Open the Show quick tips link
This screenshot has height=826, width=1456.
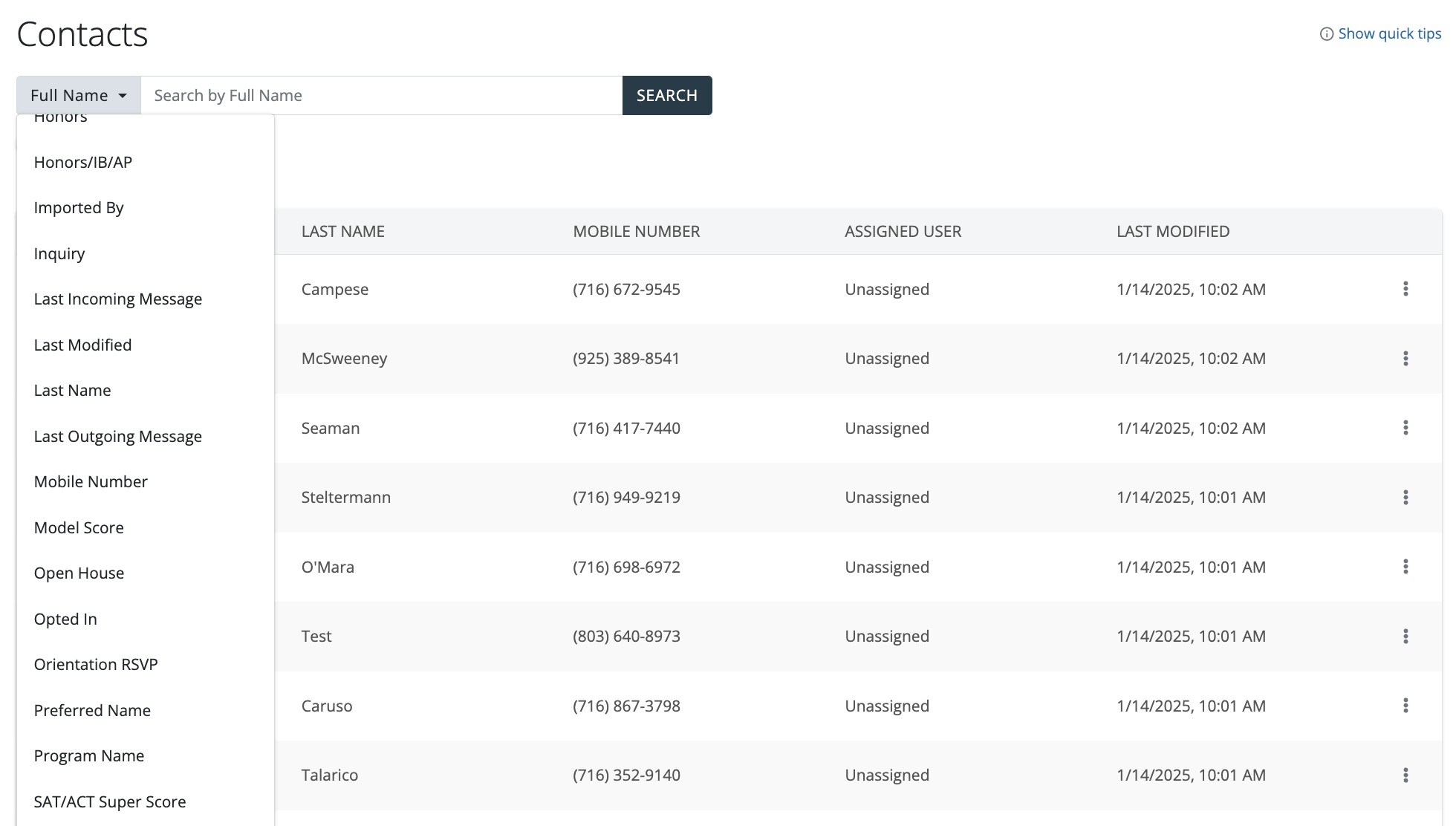point(1389,34)
